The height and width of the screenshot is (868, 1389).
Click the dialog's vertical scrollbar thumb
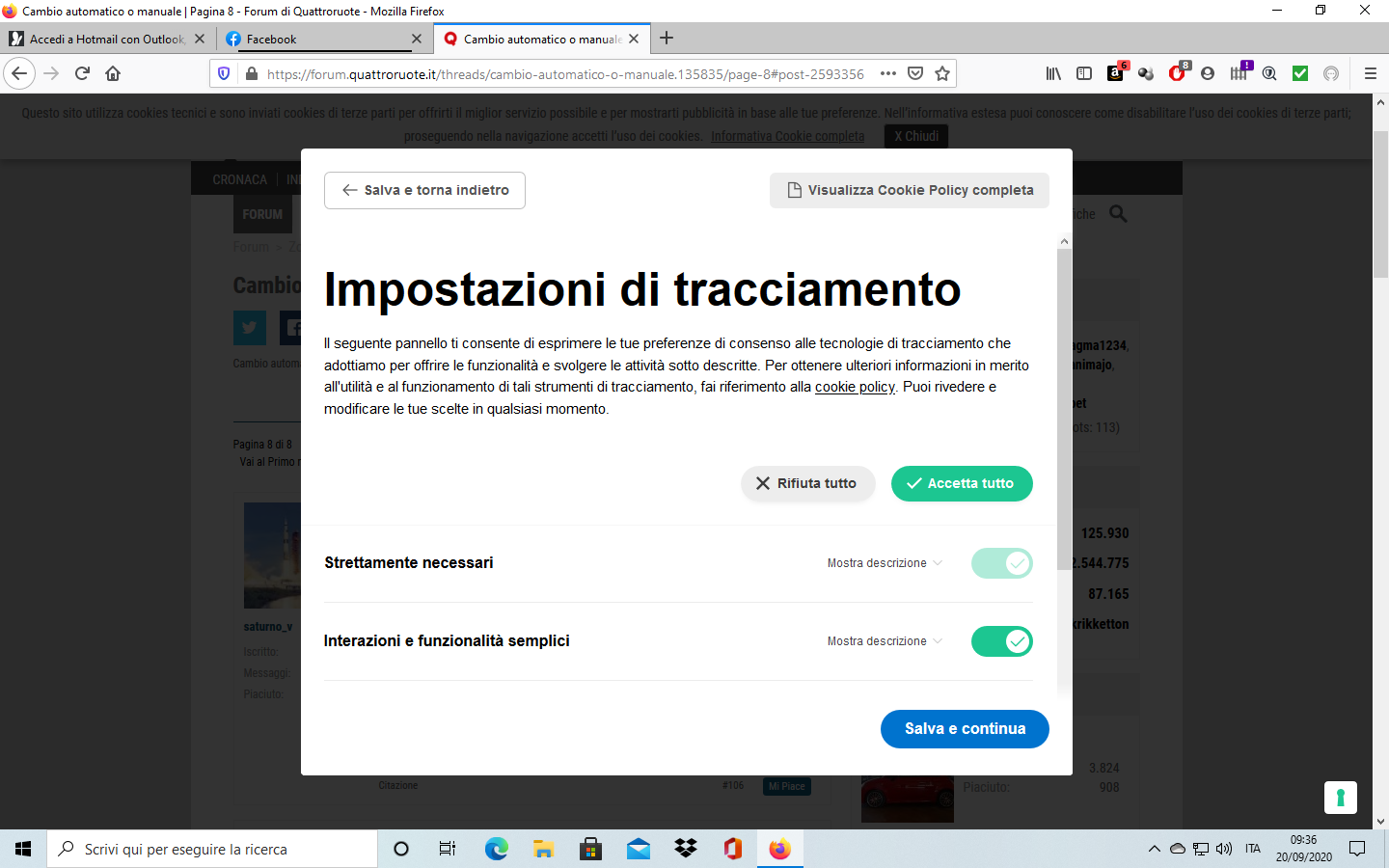click(x=1065, y=409)
